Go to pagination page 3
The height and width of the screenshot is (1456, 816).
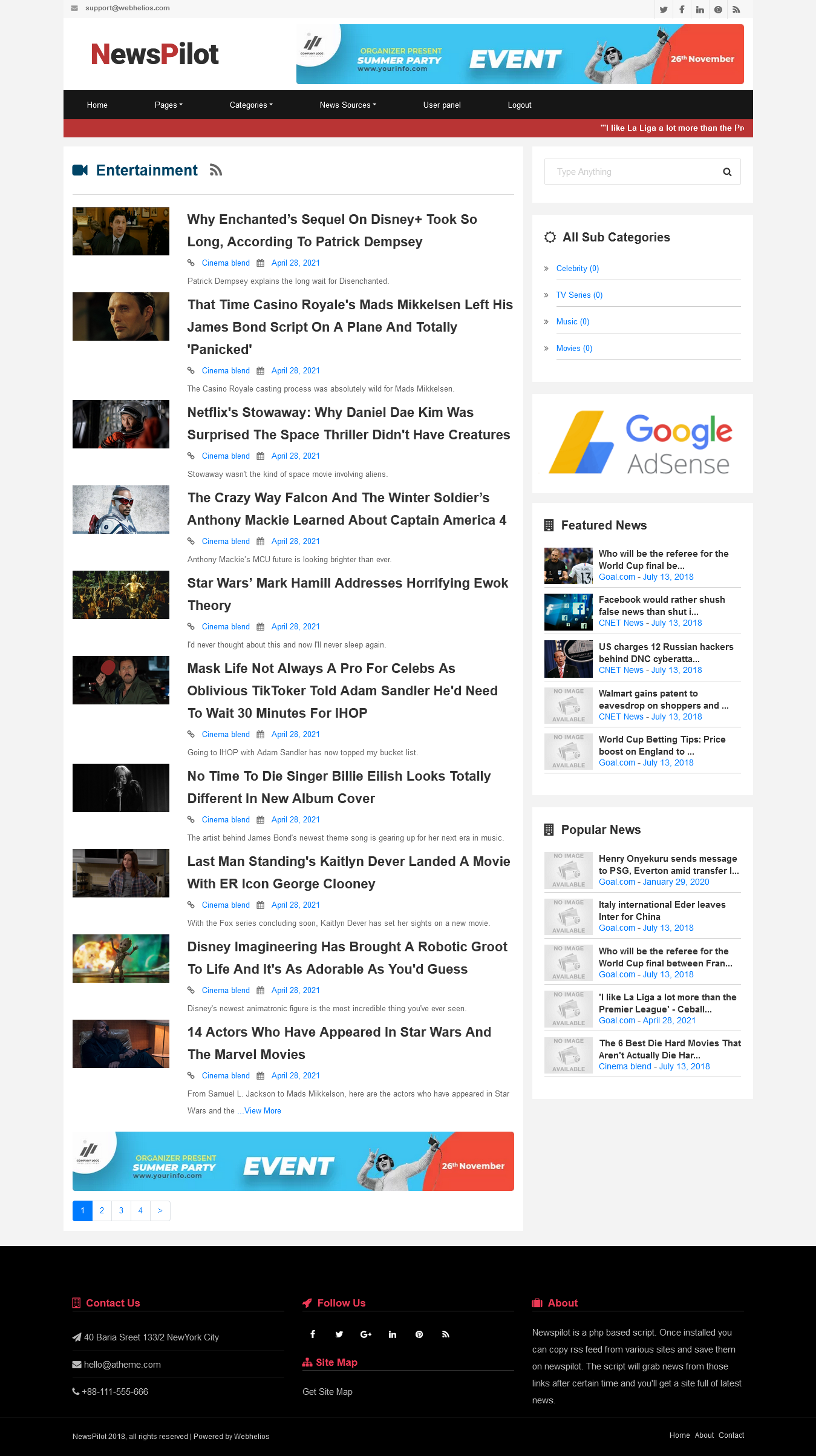pos(121,1210)
